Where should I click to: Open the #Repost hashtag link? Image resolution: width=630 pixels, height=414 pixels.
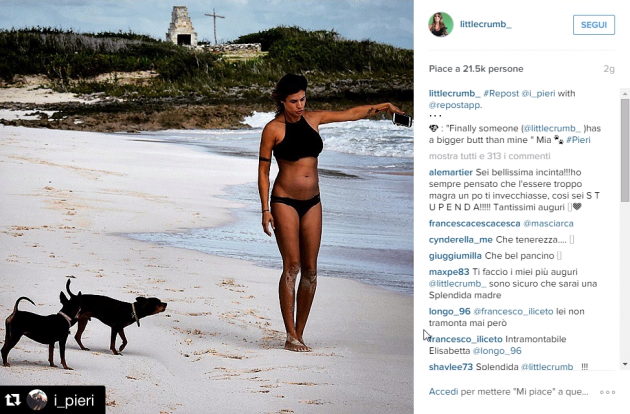[501, 93]
